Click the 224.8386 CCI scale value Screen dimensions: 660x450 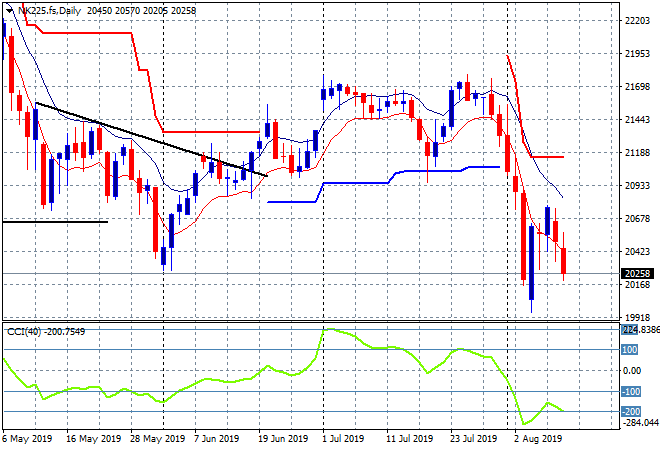click(x=641, y=330)
